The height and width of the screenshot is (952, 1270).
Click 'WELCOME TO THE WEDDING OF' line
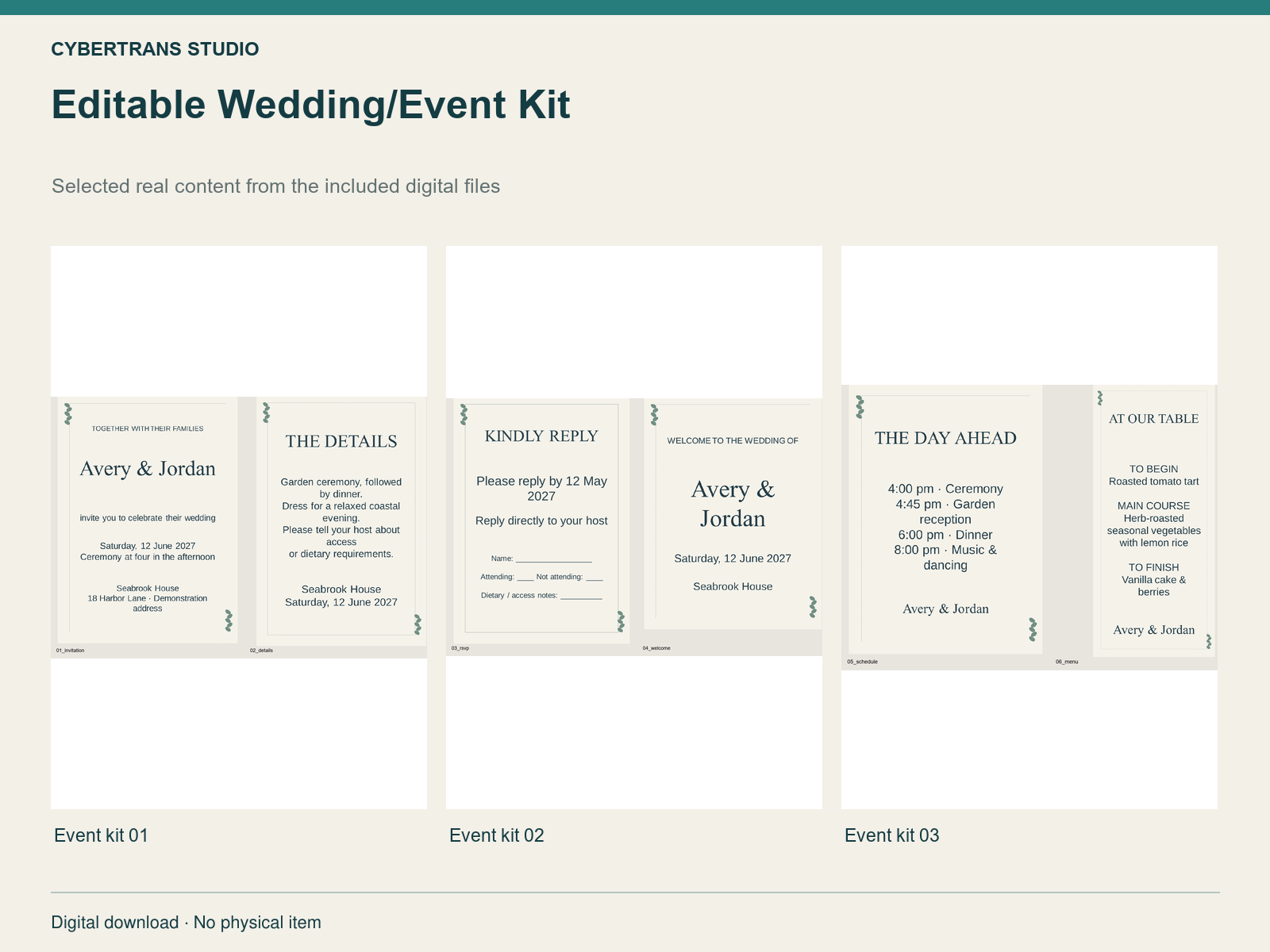(x=733, y=440)
